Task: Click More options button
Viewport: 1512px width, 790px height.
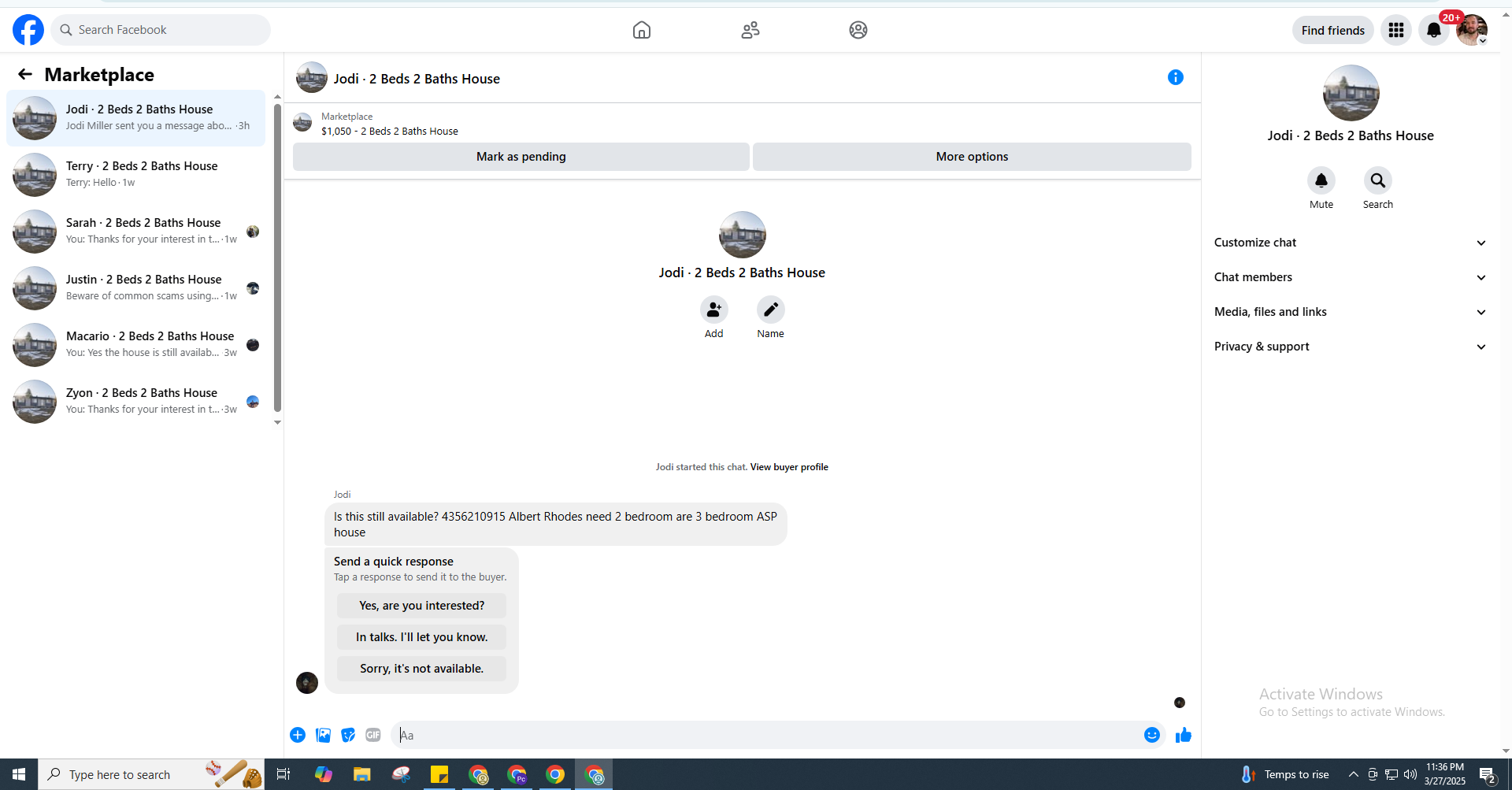Action: pos(972,157)
